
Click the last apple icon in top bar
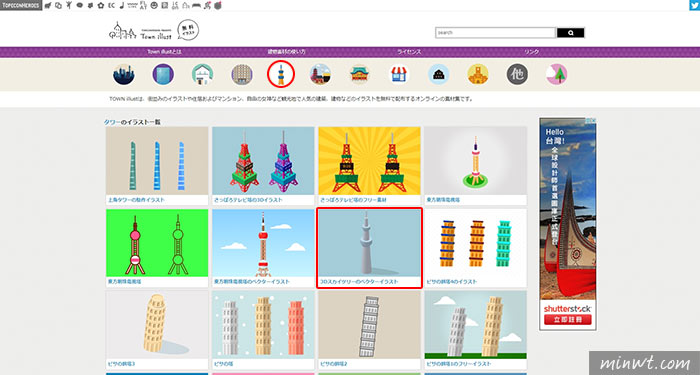[x=218, y=5]
